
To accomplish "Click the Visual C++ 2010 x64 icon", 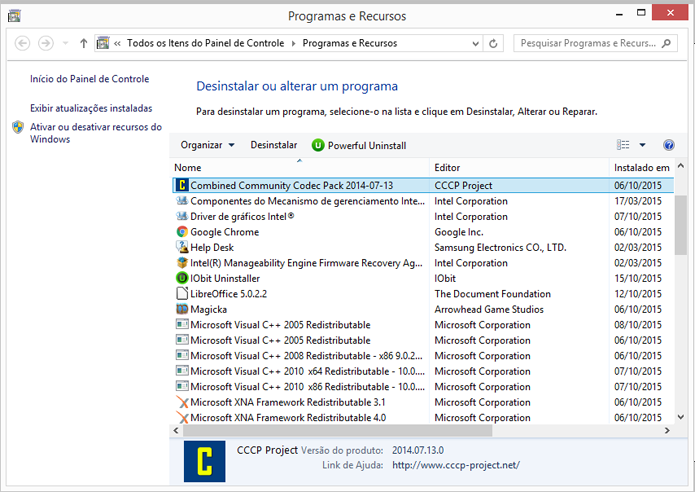I will click(182, 371).
